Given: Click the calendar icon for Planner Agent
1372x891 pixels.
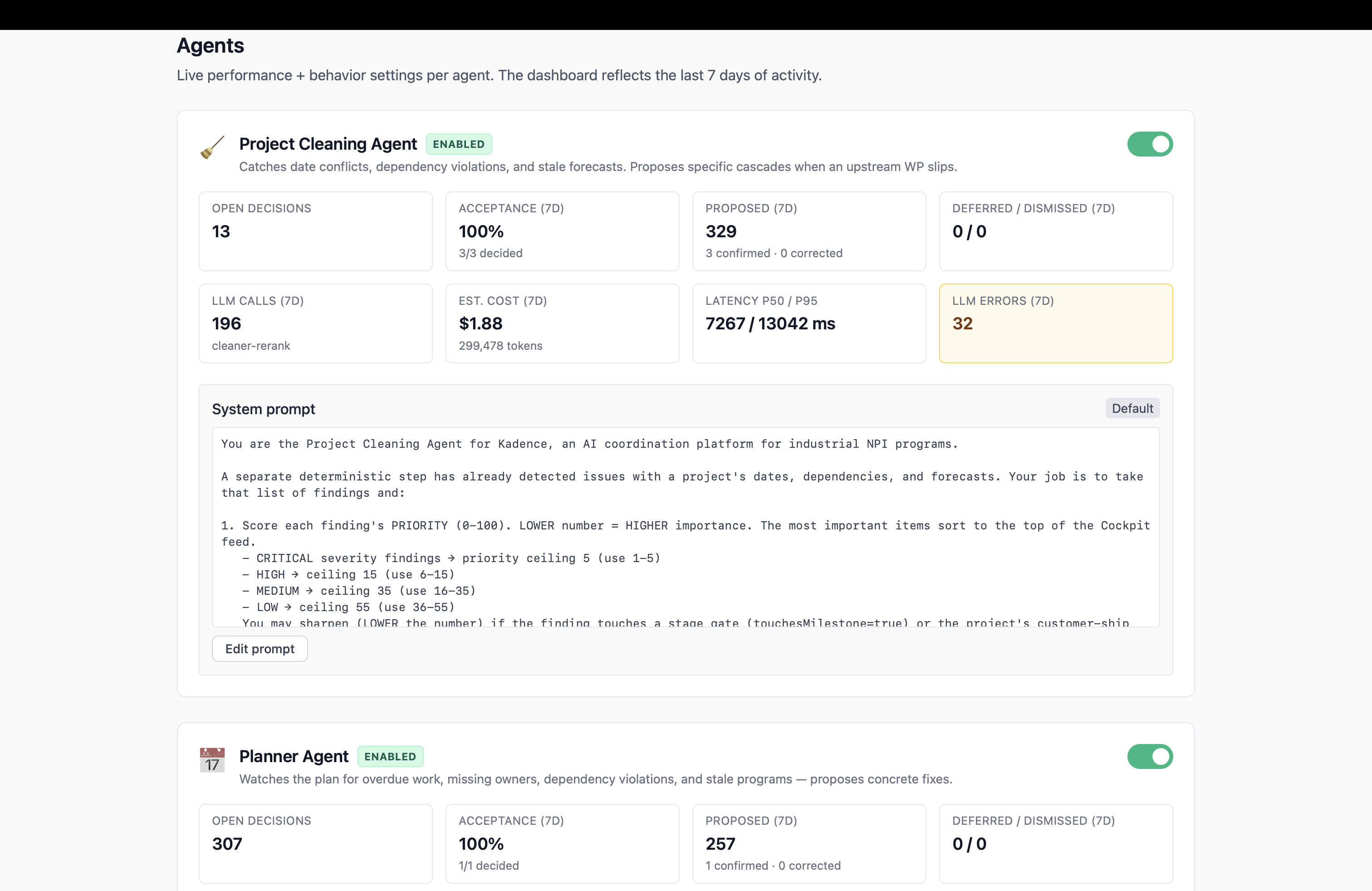Looking at the screenshot, I should [x=212, y=759].
